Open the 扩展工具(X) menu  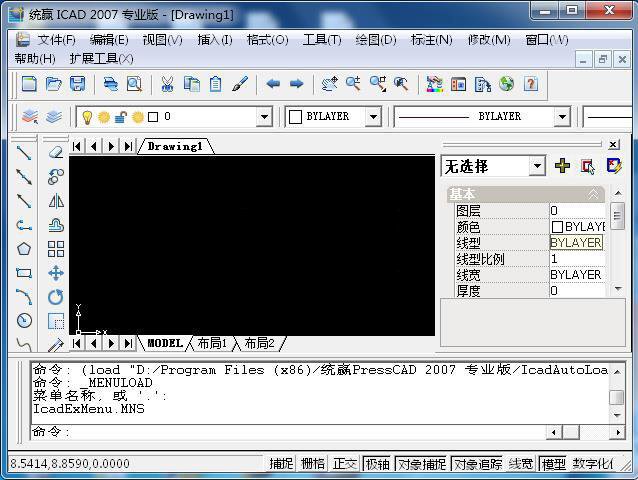coord(101,59)
